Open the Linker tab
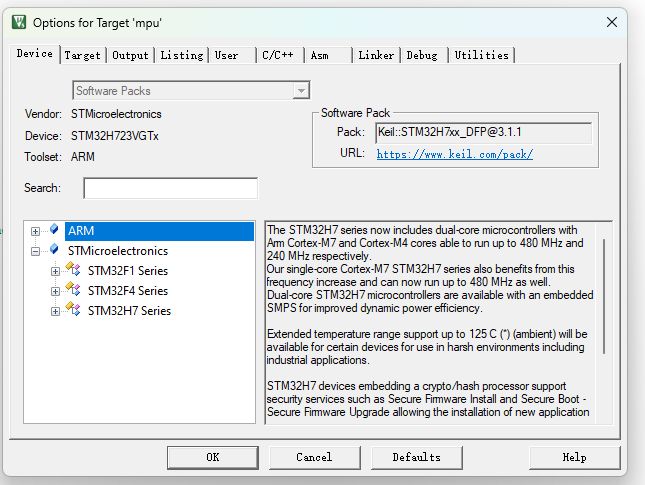 coord(376,56)
